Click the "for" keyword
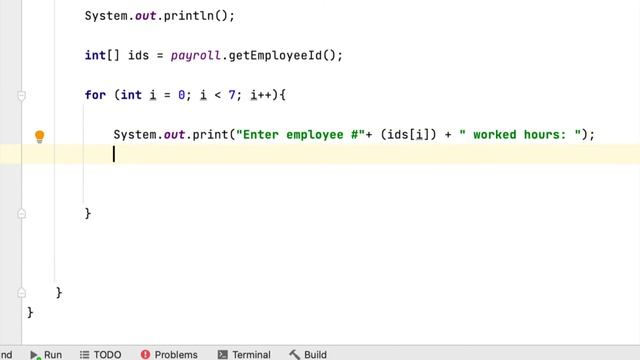640x360 pixels. point(95,95)
